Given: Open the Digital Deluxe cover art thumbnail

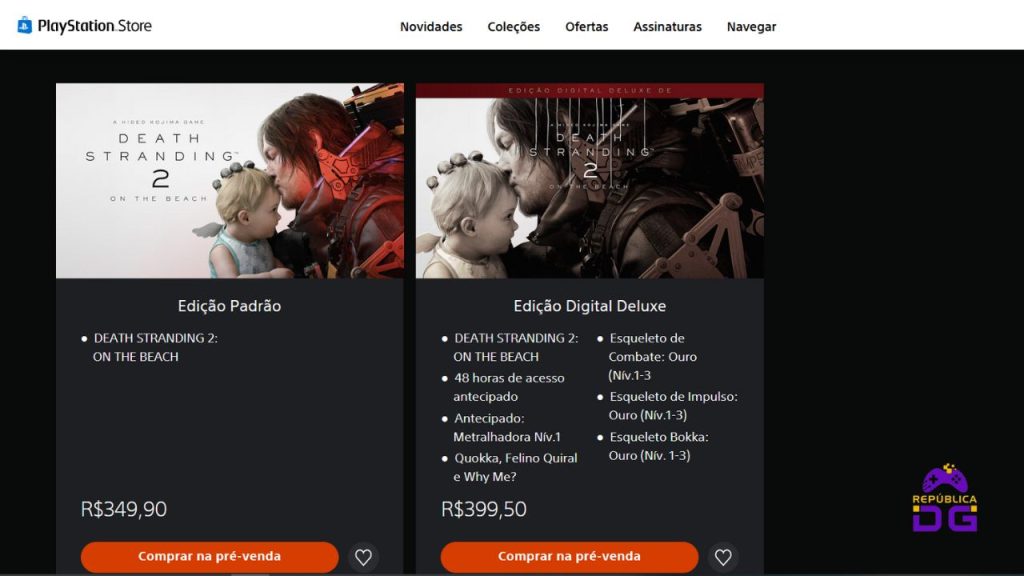Looking at the screenshot, I should click(x=590, y=180).
